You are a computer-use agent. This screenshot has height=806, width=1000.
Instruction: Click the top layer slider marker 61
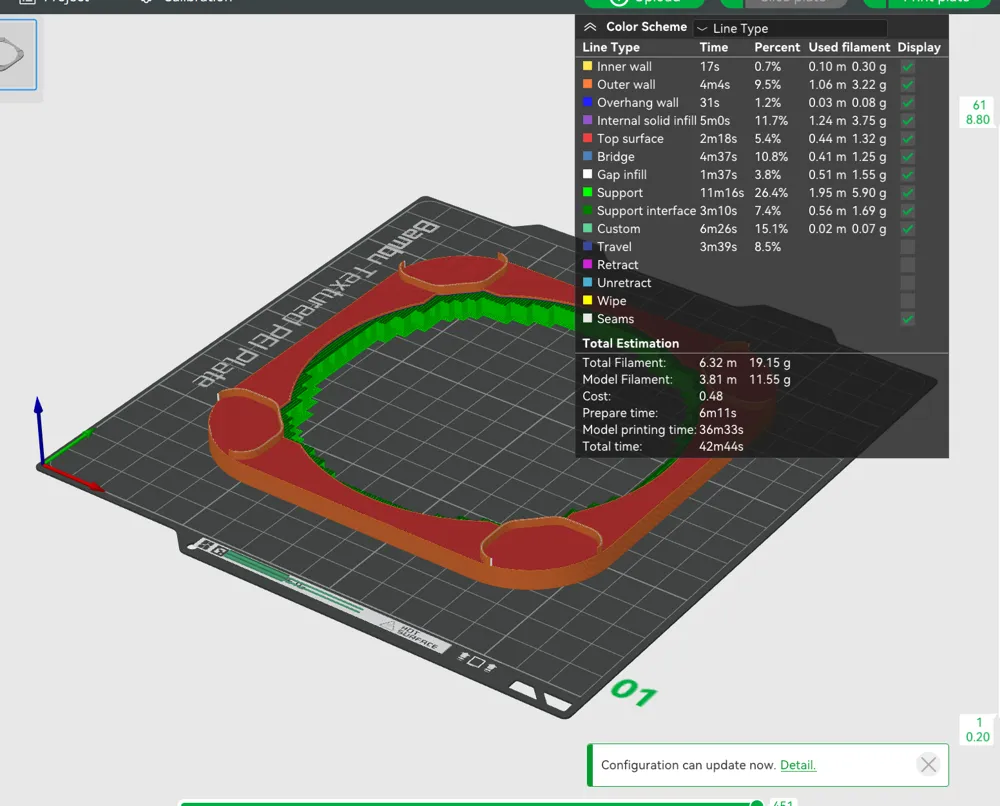[978, 112]
